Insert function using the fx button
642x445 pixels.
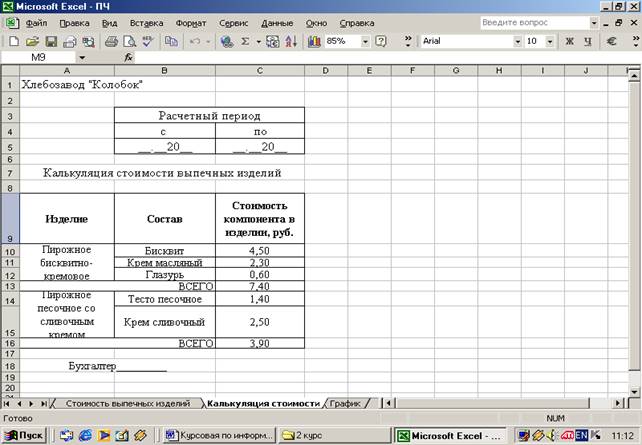[x=128, y=58]
